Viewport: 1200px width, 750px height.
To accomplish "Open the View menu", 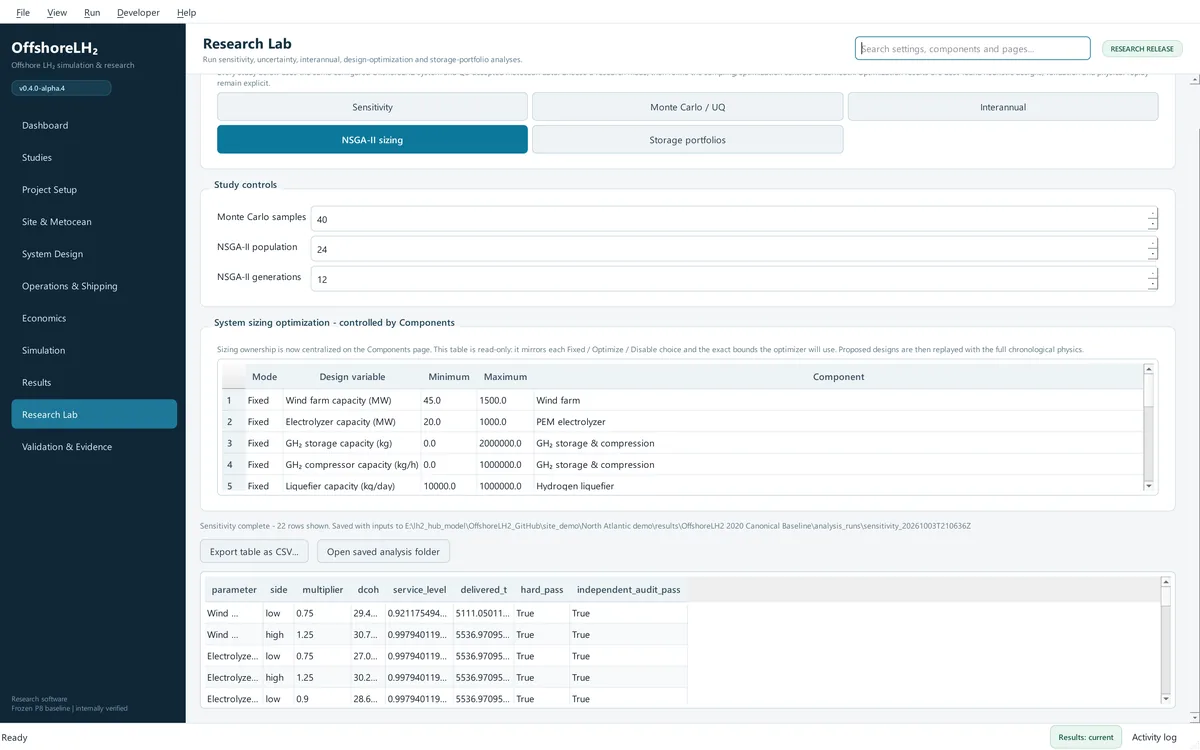I will [x=57, y=12].
